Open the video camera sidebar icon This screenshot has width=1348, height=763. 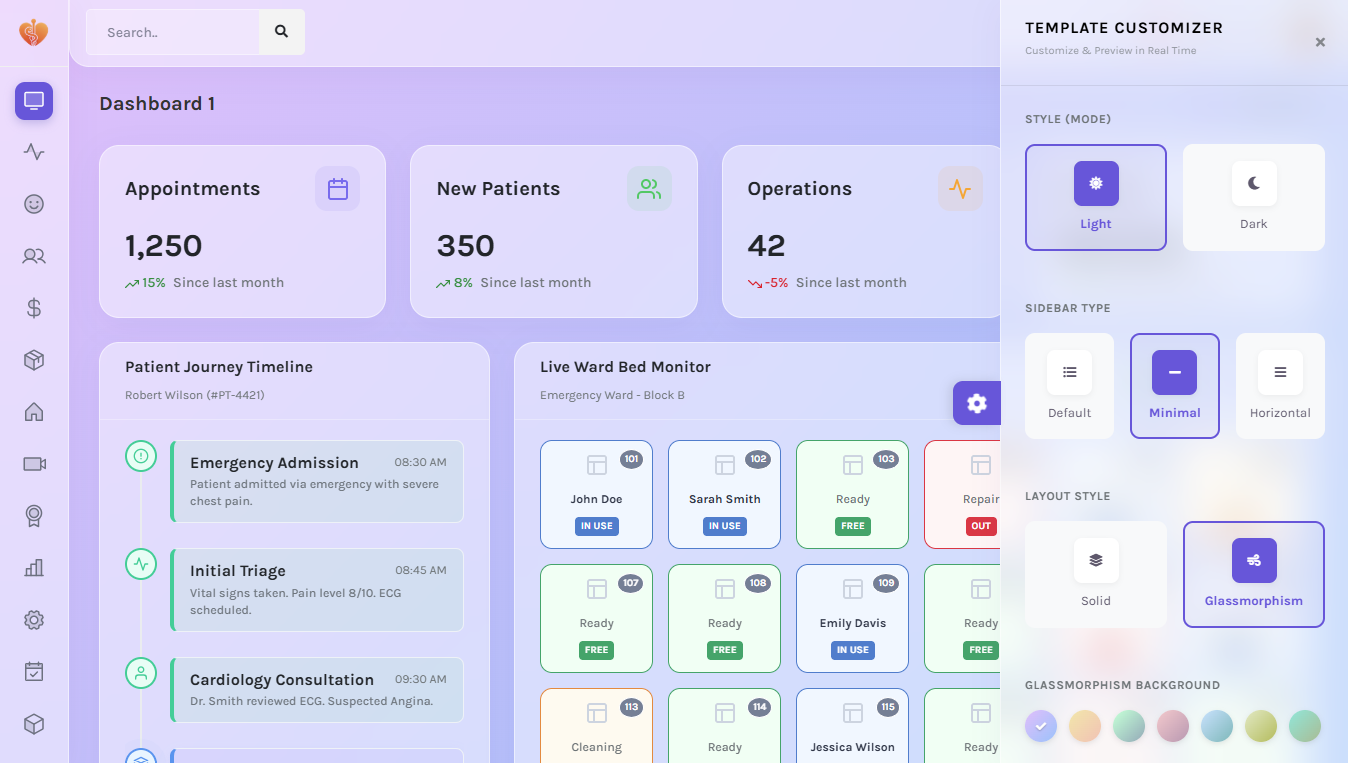34,464
